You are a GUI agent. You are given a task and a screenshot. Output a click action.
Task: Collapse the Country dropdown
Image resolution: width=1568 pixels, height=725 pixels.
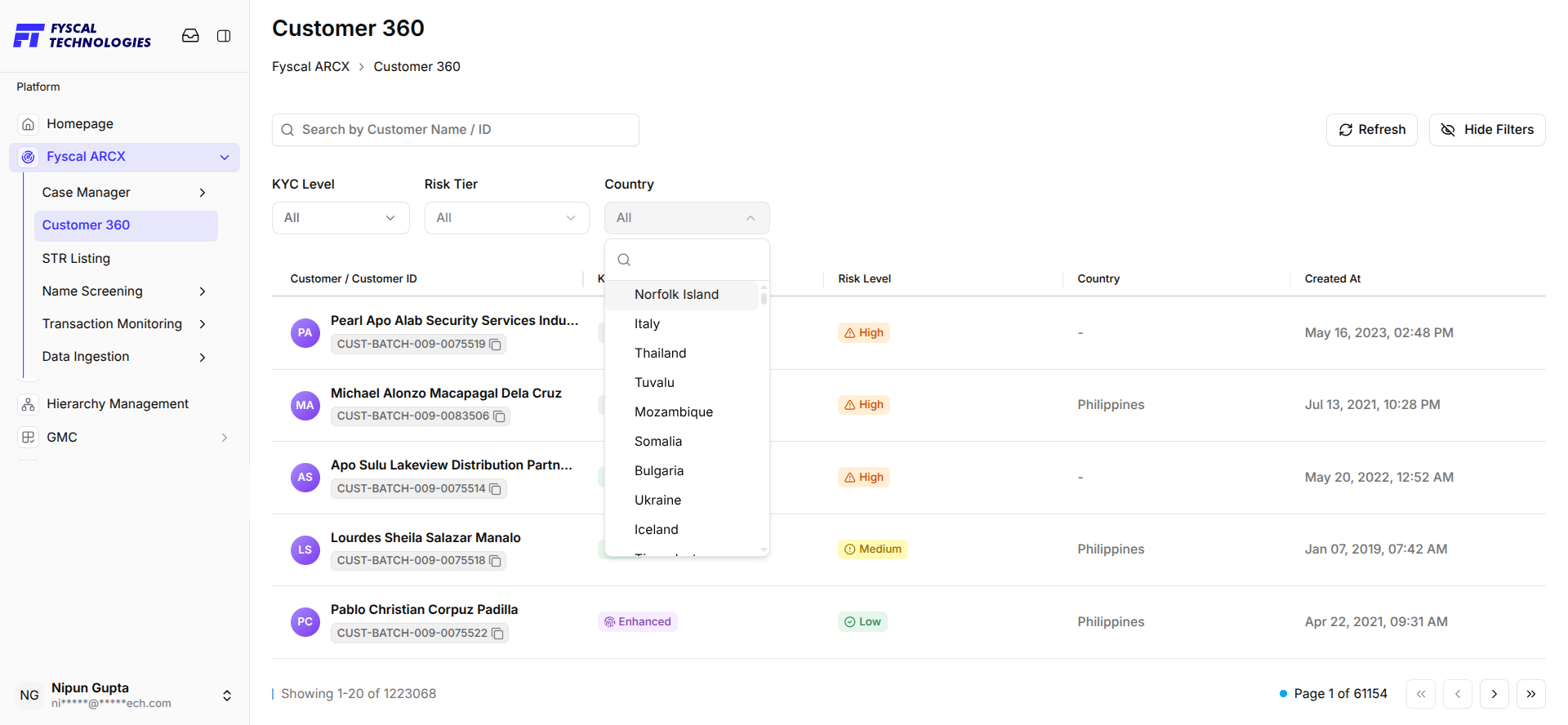[687, 218]
